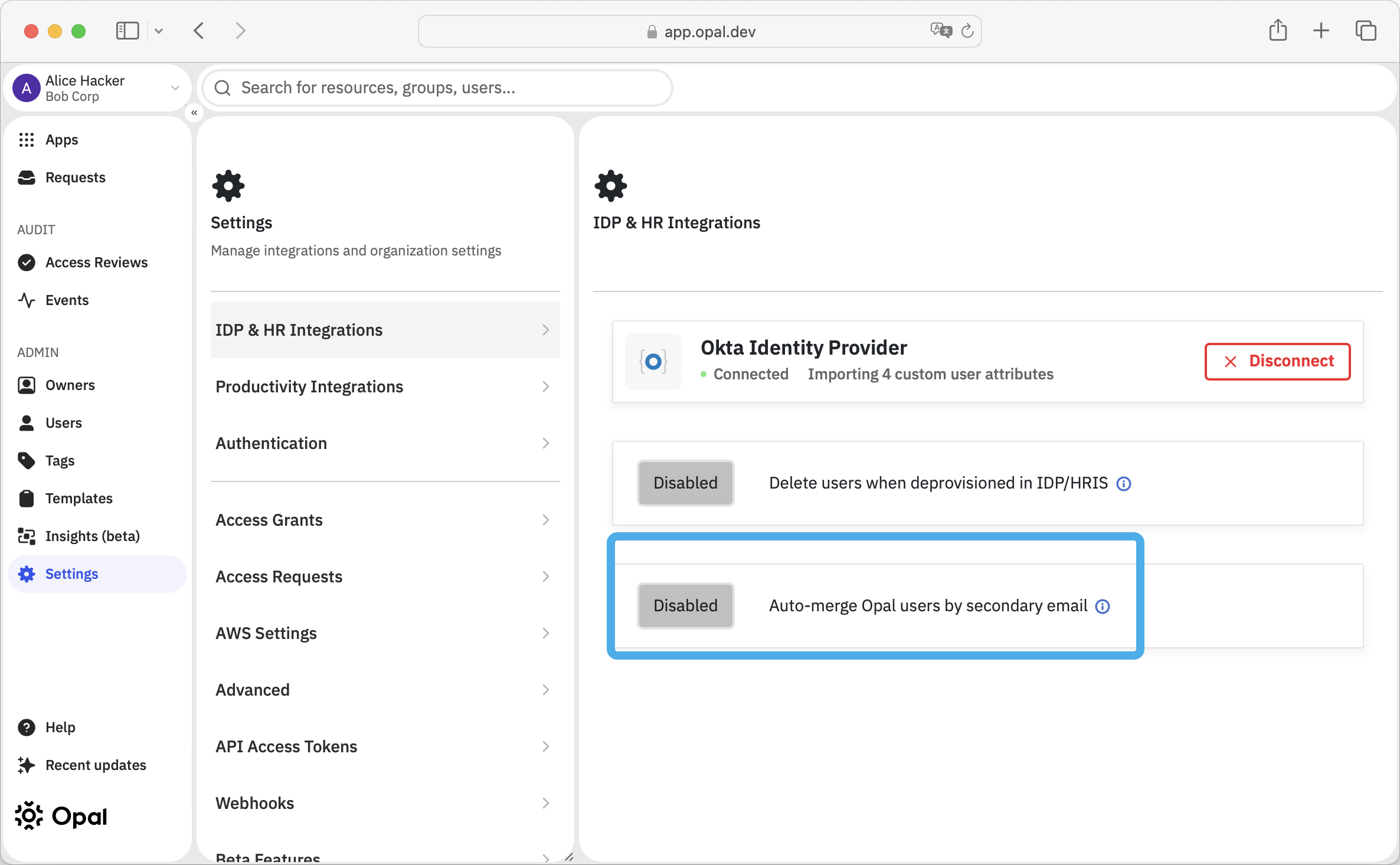Open Insights (beta) page
The height and width of the screenshot is (865, 1400).
(97, 536)
